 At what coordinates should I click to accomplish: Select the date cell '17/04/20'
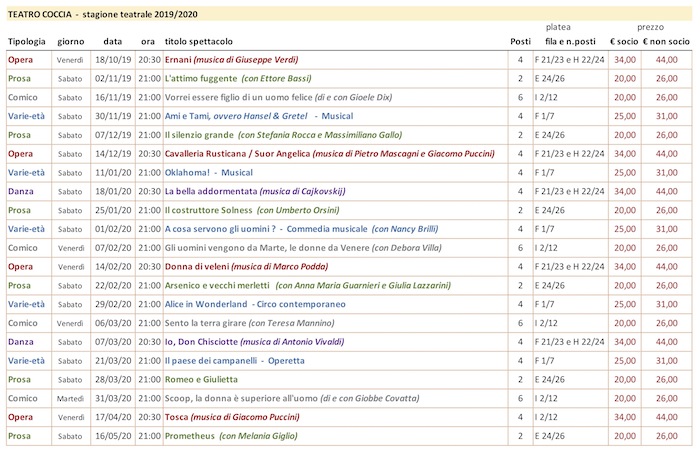coord(113,417)
